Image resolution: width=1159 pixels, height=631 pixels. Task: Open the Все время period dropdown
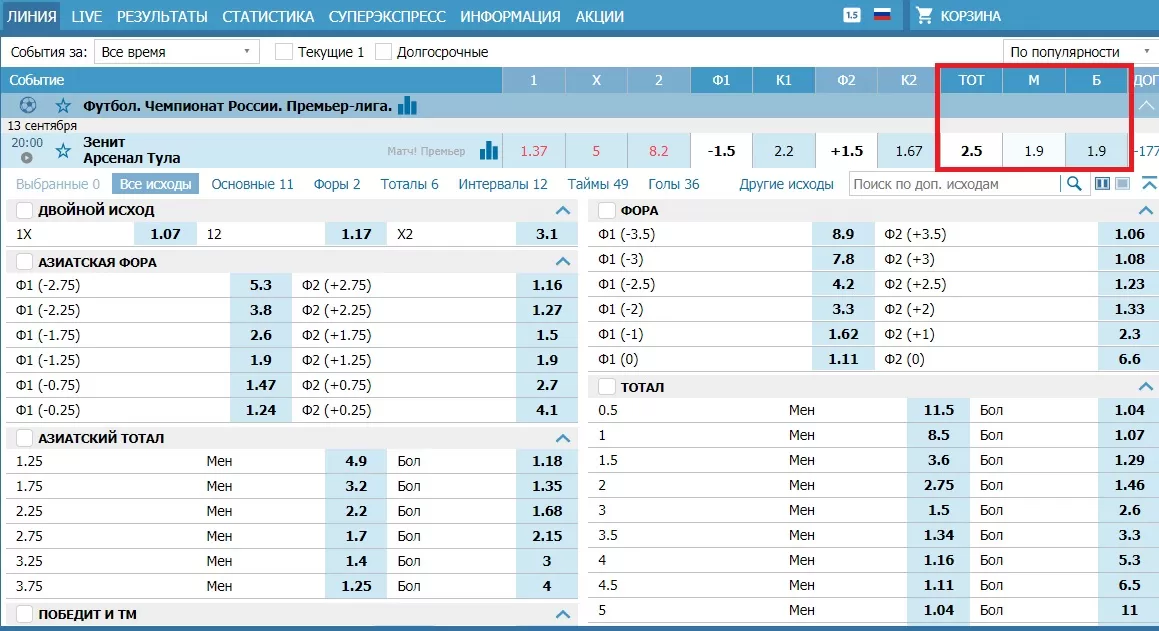[x=176, y=52]
